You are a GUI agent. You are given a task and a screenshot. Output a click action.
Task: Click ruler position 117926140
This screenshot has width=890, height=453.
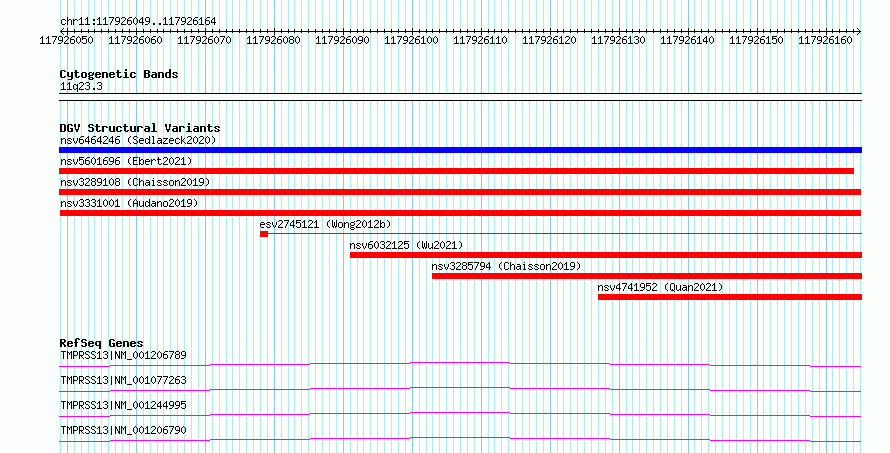[x=687, y=40]
